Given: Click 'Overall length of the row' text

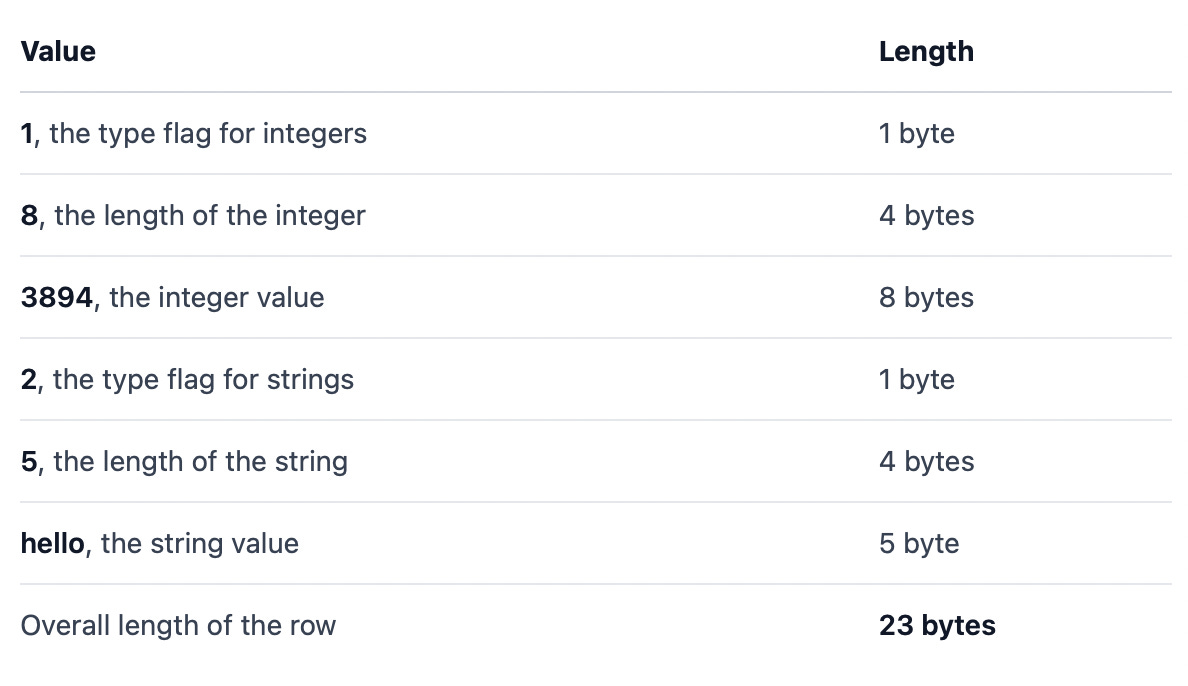Looking at the screenshot, I should pos(178,625).
